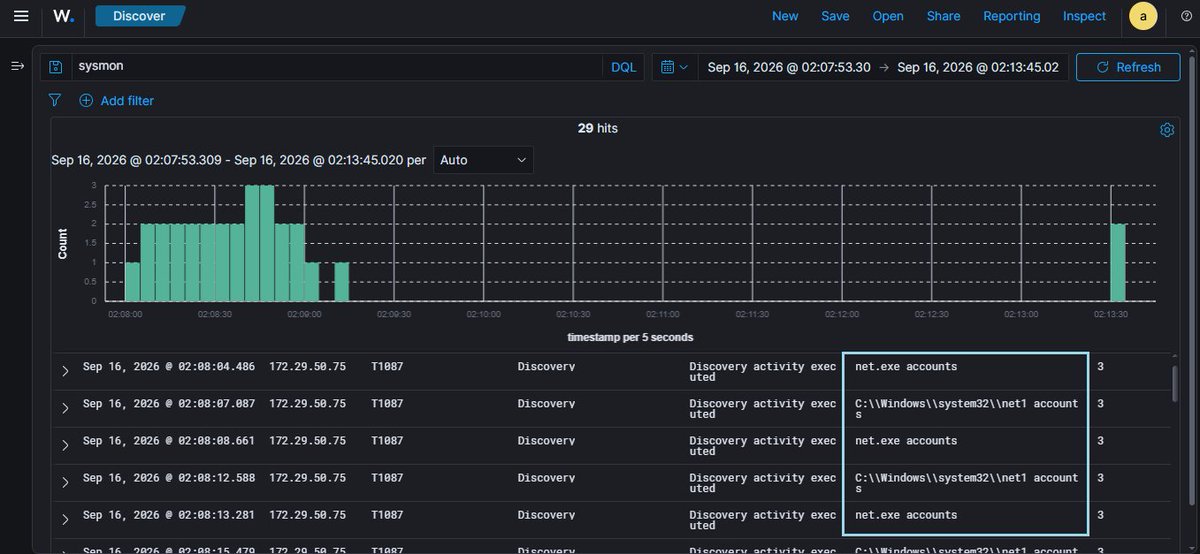Click the saved query disk icon
1200x554 pixels.
click(x=56, y=67)
